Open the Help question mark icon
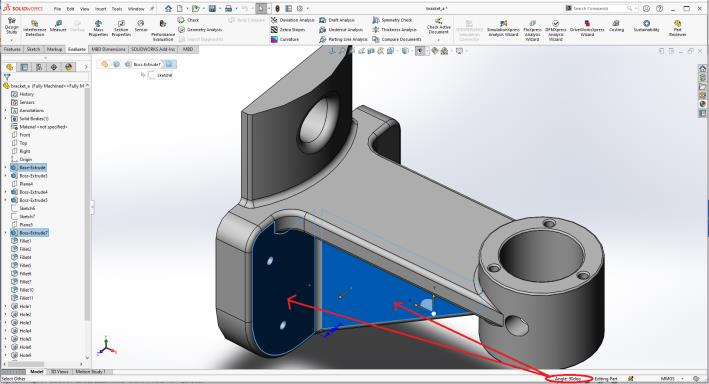This screenshot has width=709, height=384. (x=660, y=8)
